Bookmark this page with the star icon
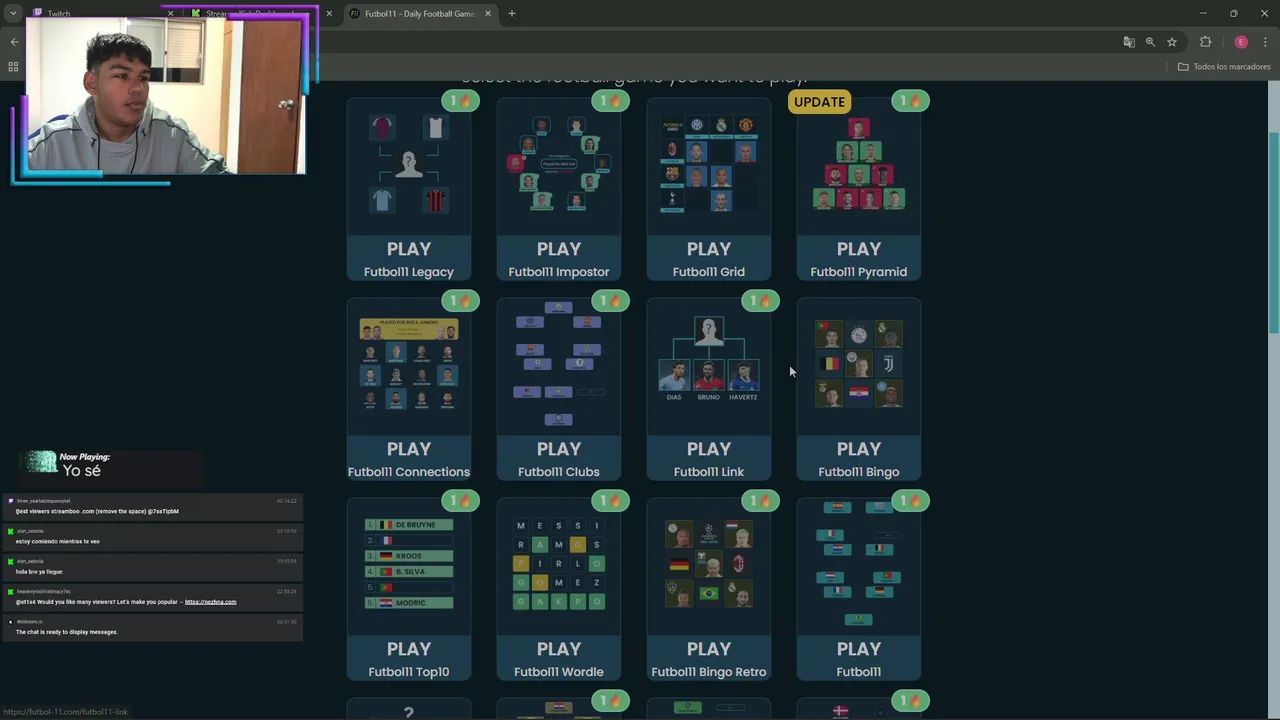The width and height of the screenshot is (1280, 720). click(1172, 42)
